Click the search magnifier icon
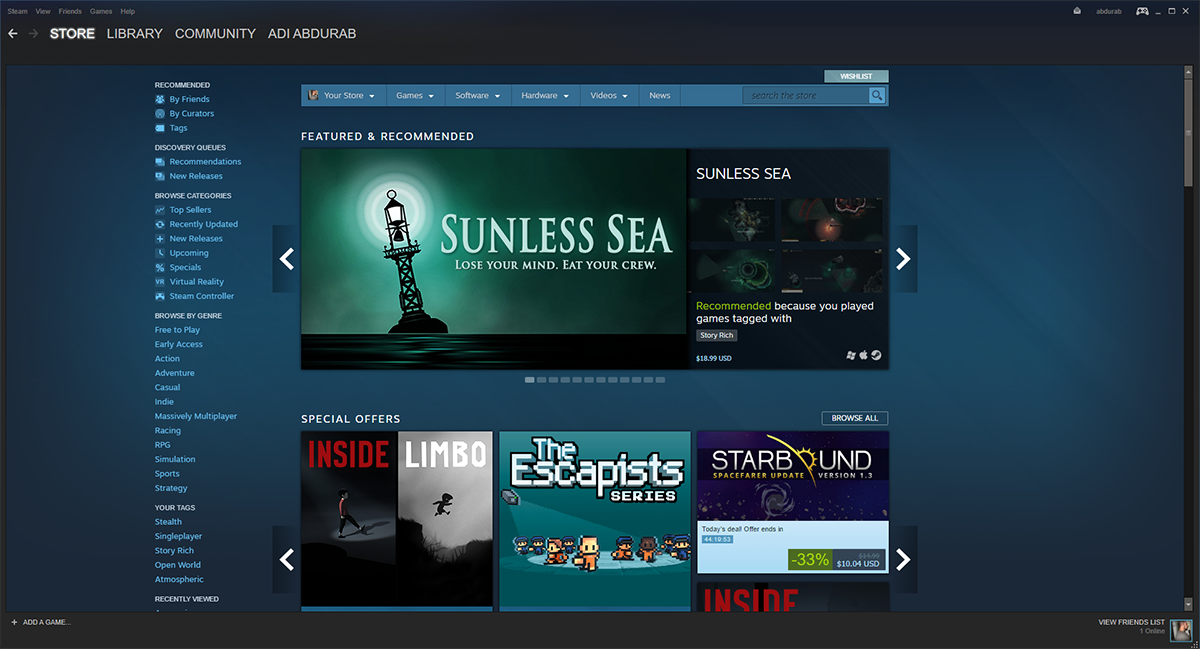This screenshot has width=1200, height=649. click(877, 95)
